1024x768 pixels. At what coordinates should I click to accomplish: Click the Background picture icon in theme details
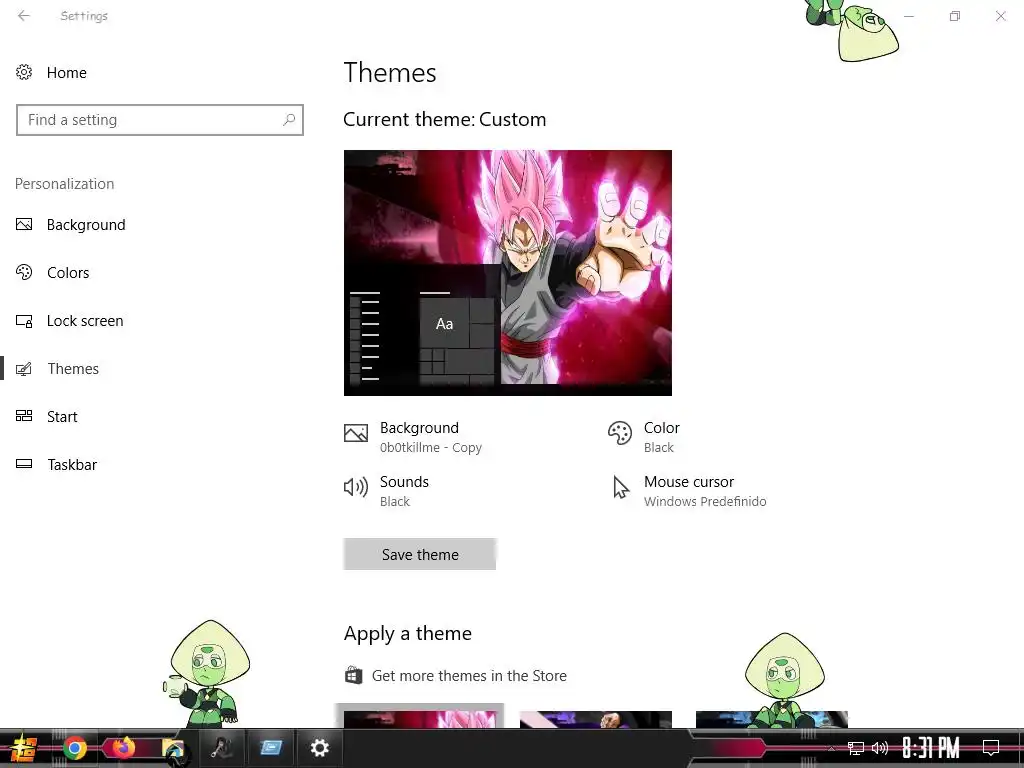tap(356, 433)
